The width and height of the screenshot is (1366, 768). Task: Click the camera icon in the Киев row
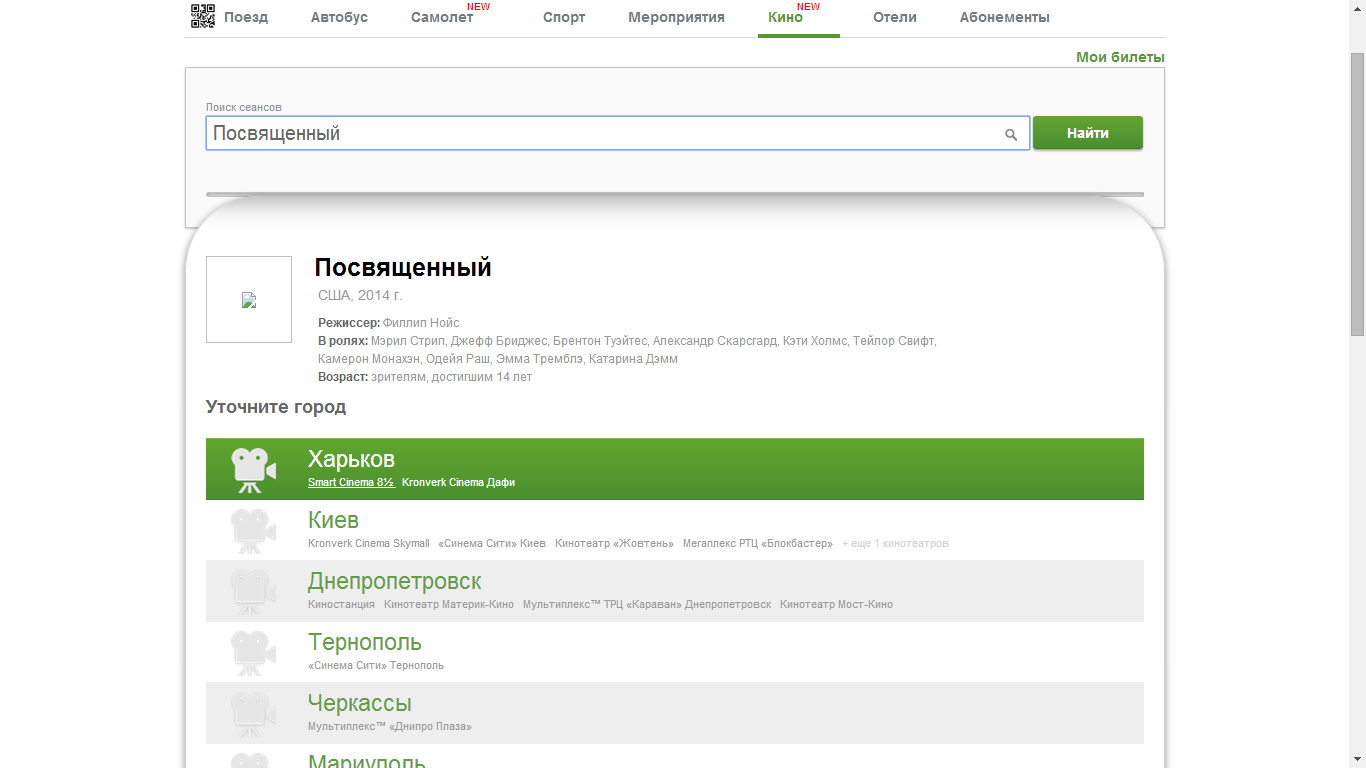coord(253,530)
